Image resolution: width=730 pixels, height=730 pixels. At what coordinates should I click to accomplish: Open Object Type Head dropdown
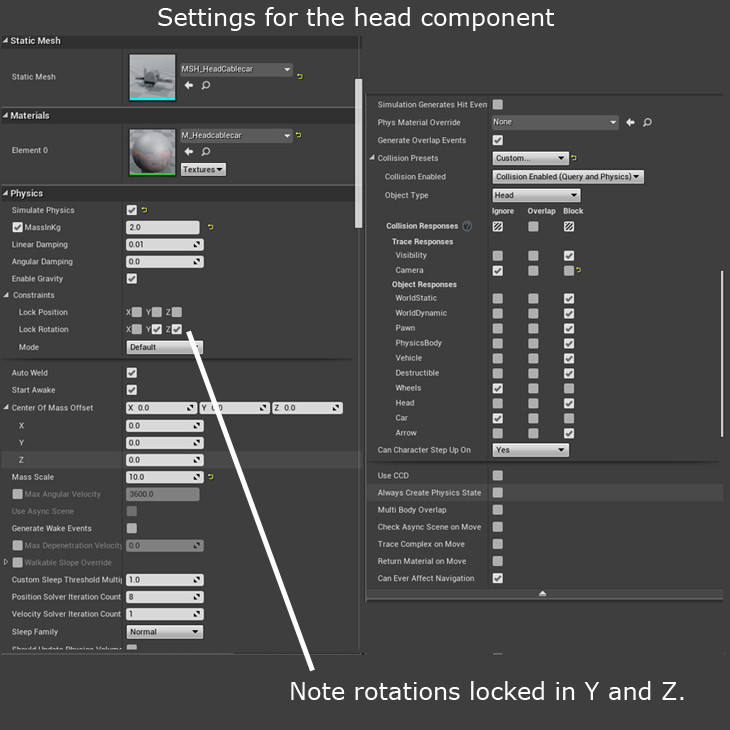point(536,195)
